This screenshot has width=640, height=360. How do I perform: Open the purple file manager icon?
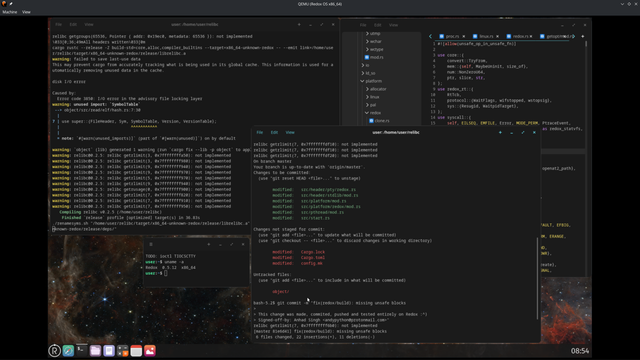pyautogui.click(x=95, y=351)
